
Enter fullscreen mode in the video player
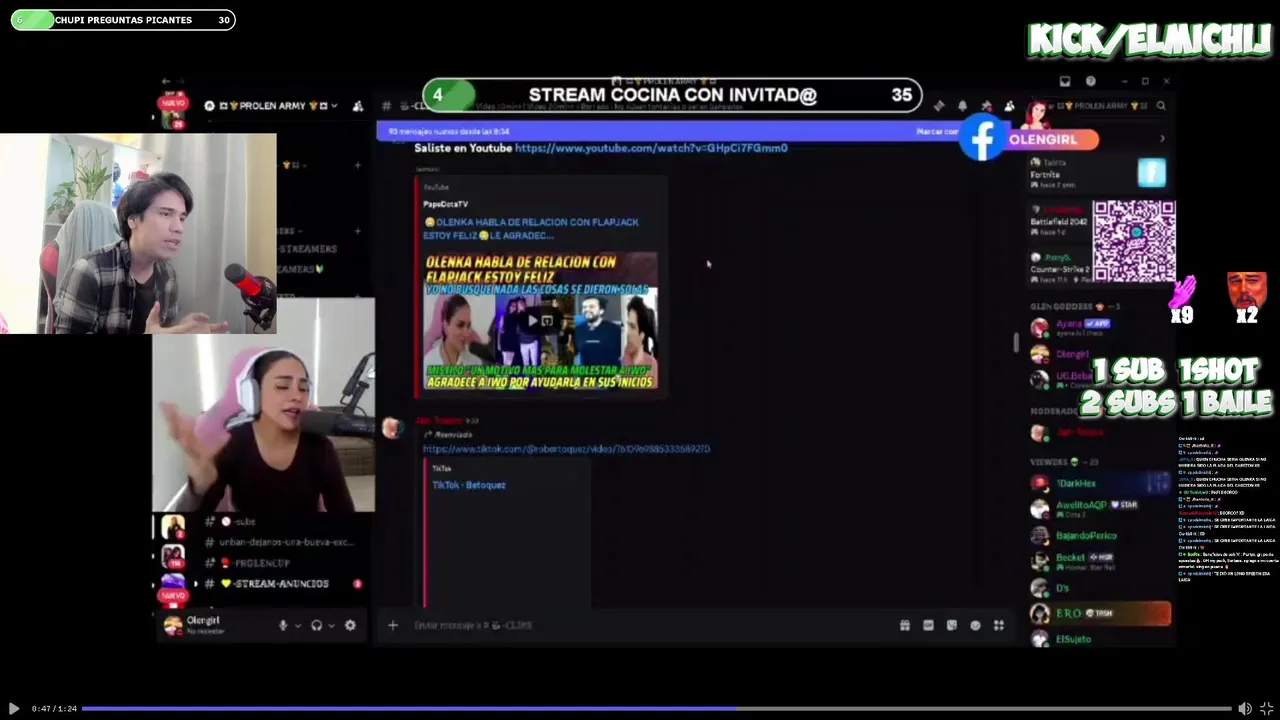pyautogui.click(x=1266, y=708)
